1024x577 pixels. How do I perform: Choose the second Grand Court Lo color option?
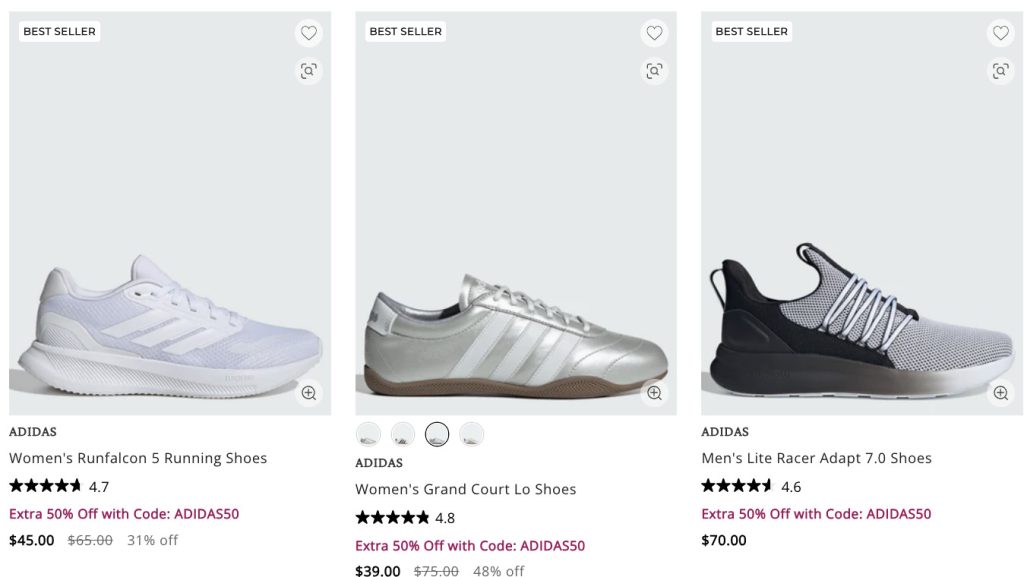[403, 434]
